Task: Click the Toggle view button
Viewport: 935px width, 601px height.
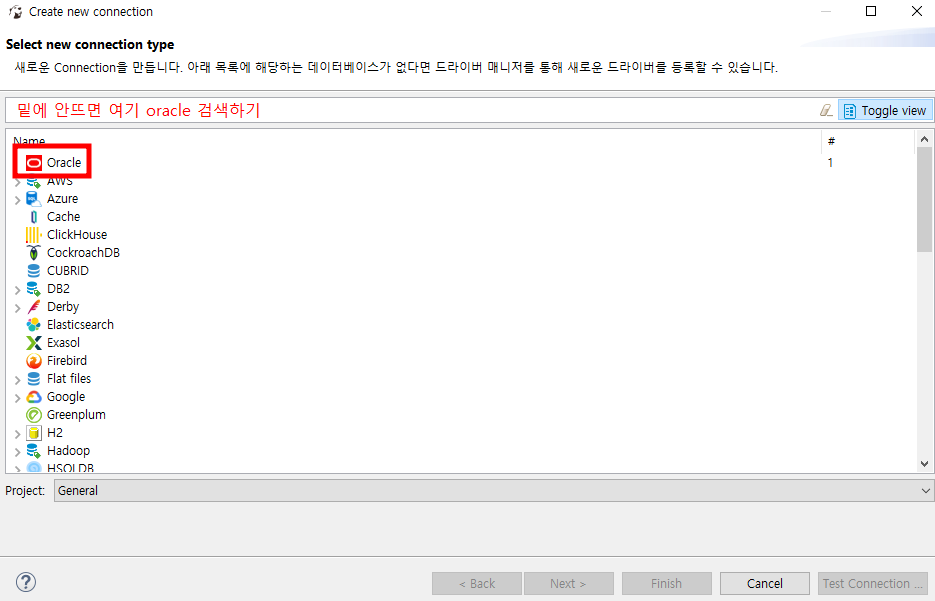Action: coord(885,110)
